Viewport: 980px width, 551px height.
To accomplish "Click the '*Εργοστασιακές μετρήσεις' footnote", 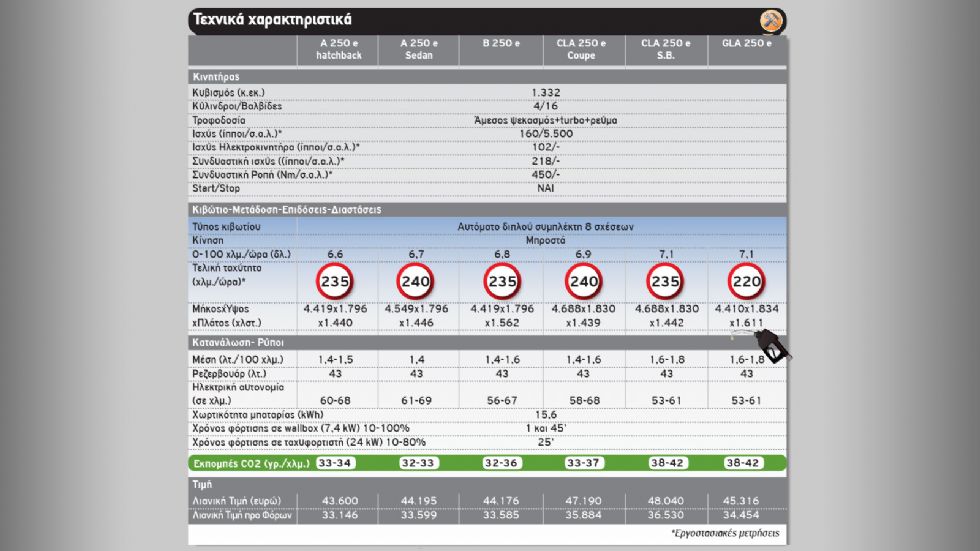I will tap(726, 534).
